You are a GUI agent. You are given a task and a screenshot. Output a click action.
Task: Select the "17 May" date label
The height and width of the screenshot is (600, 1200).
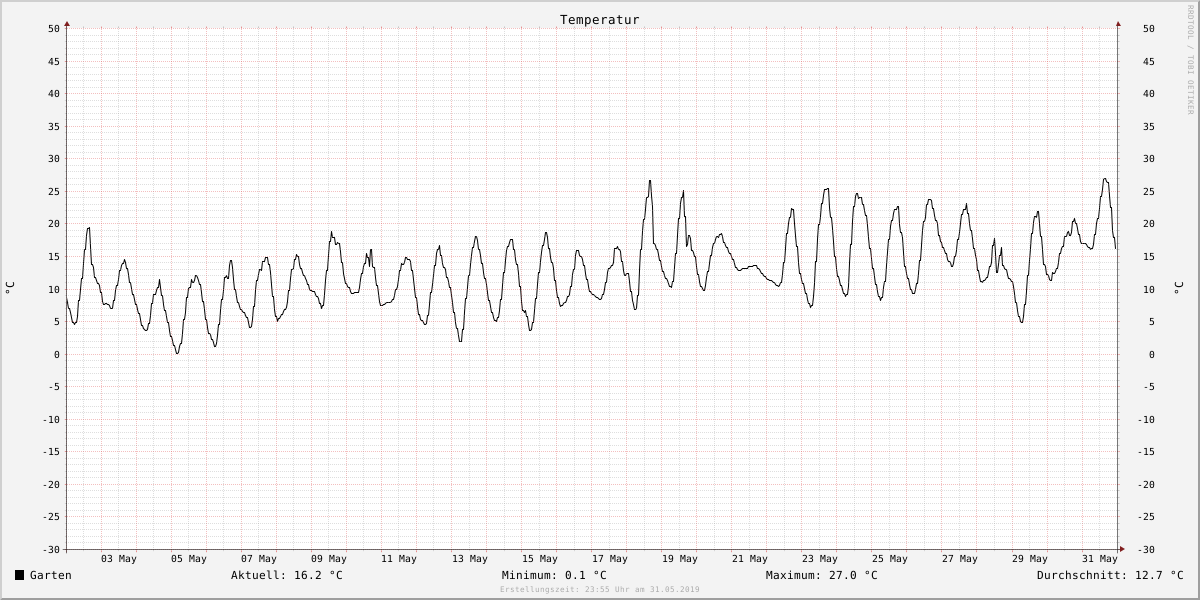[x=610, y=559]
